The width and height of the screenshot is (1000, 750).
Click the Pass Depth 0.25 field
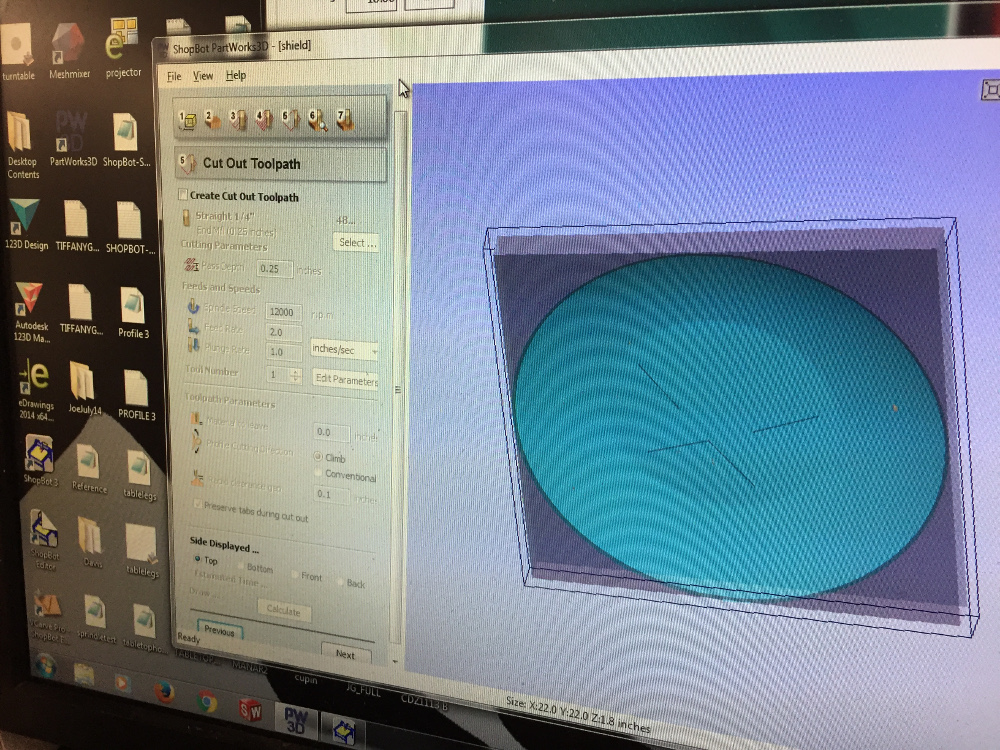click(275, 269)
